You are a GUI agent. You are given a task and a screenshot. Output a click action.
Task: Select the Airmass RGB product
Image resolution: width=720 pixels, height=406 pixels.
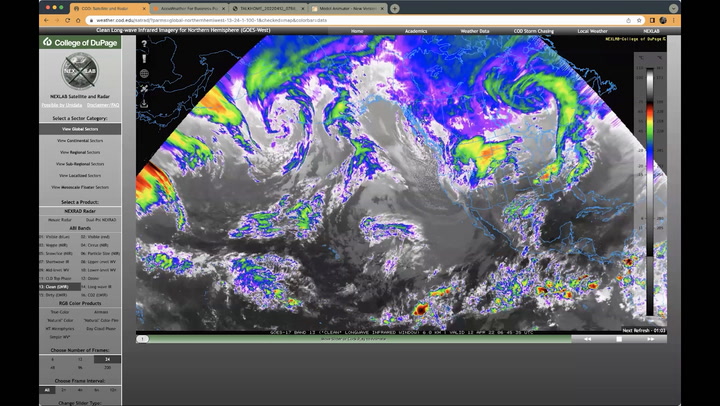[x=101, y=312]
